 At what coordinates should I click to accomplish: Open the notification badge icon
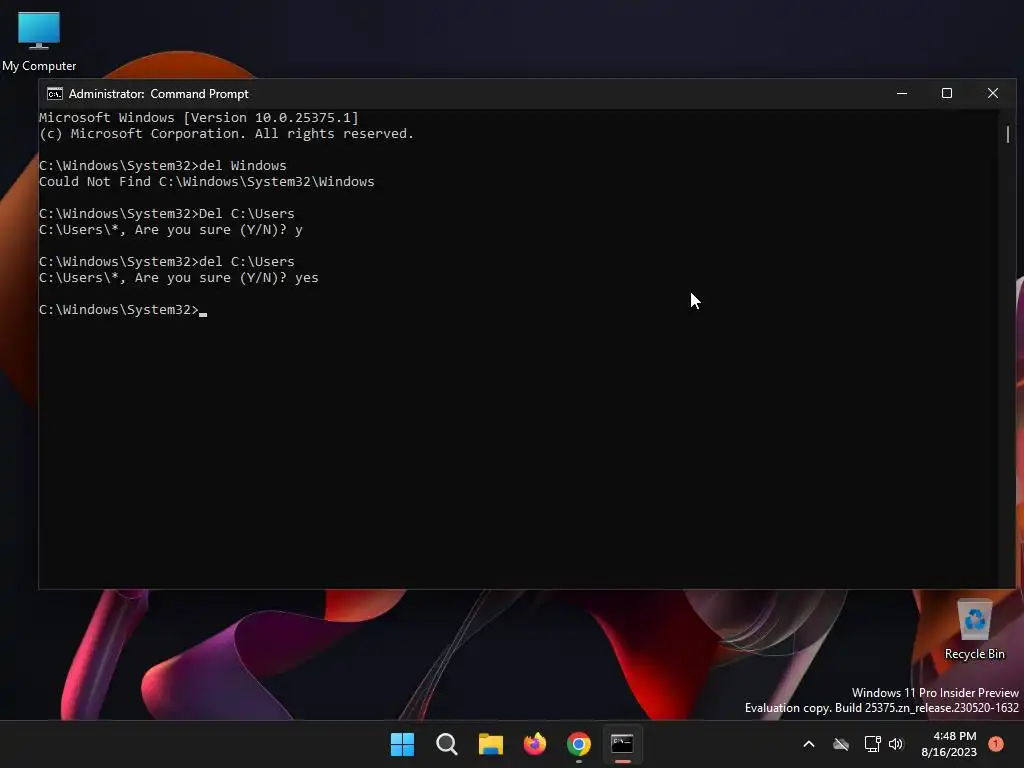tap(996, 743)
